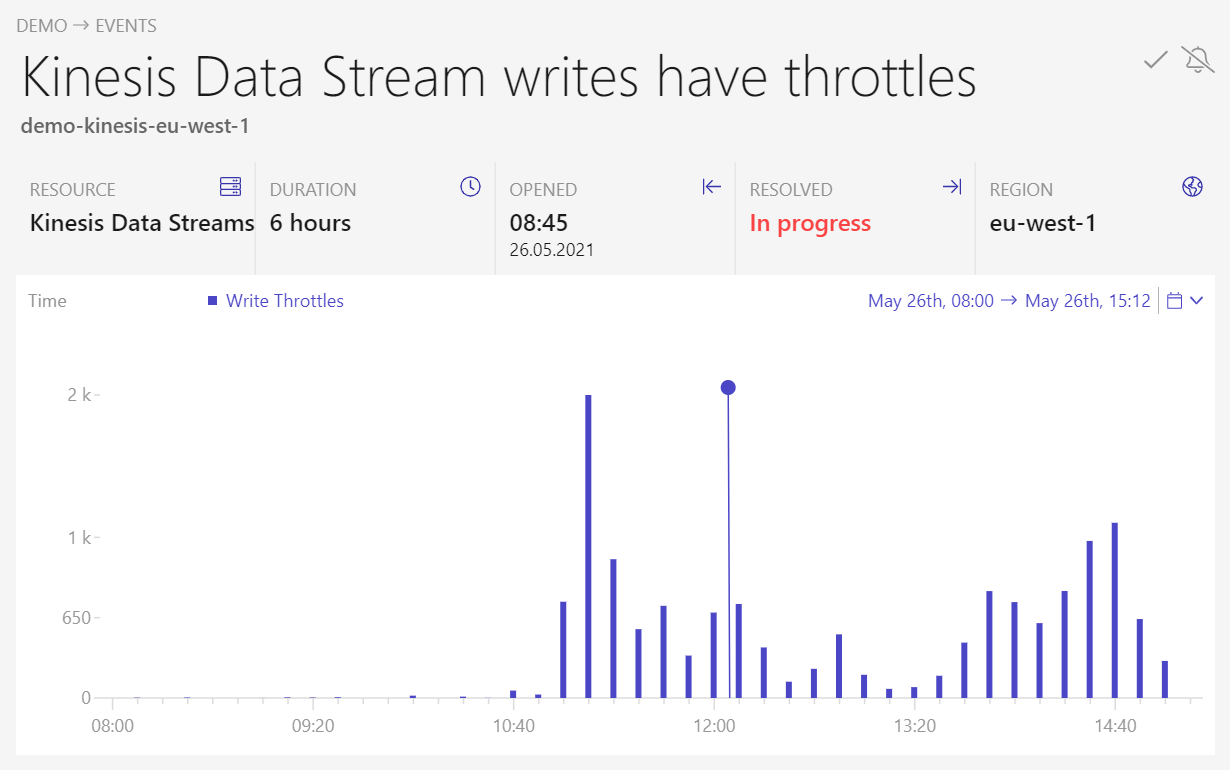Screen dimensions: 1230x770
Task: Open the calendar date picker icon
Action: pyautogui.click(x=1175, y=301)
